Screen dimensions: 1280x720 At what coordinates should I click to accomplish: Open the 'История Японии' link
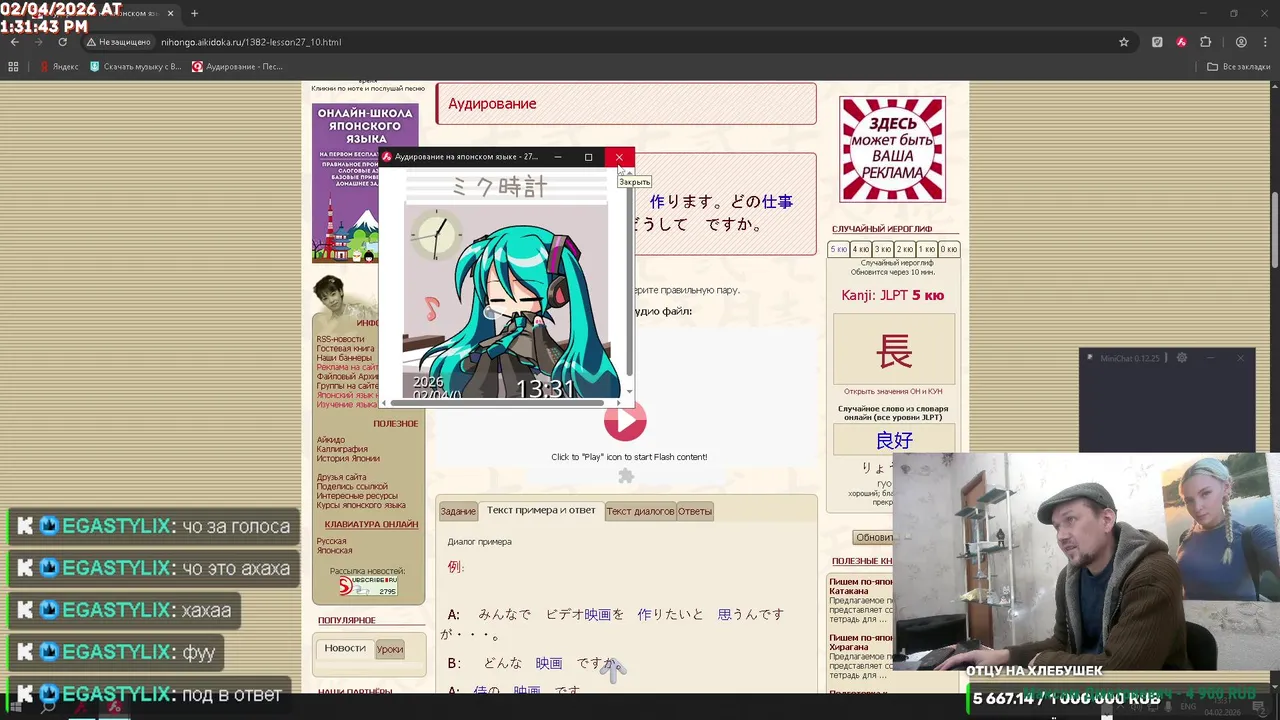348,458
